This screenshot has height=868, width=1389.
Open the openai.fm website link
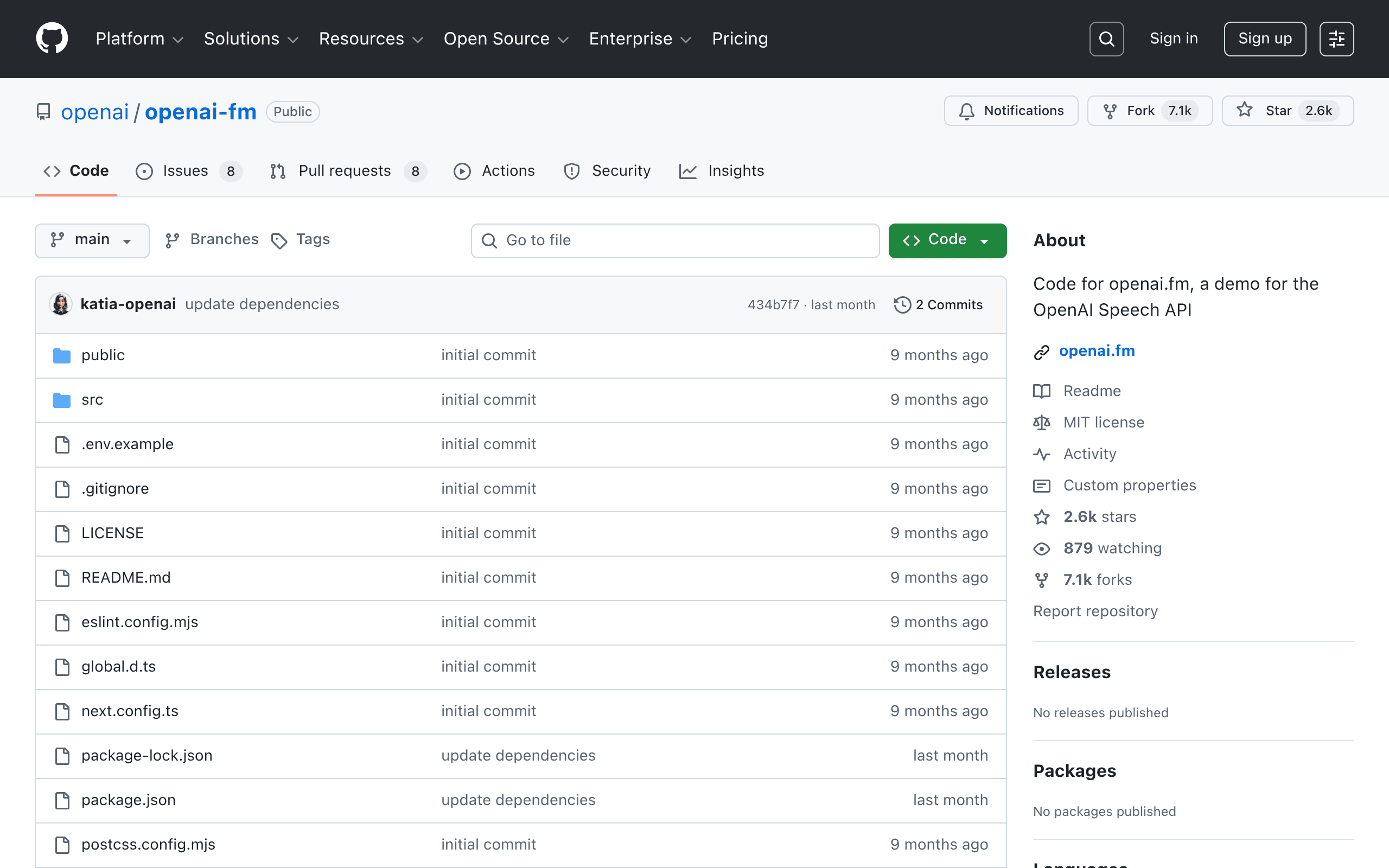[1097, 351]
